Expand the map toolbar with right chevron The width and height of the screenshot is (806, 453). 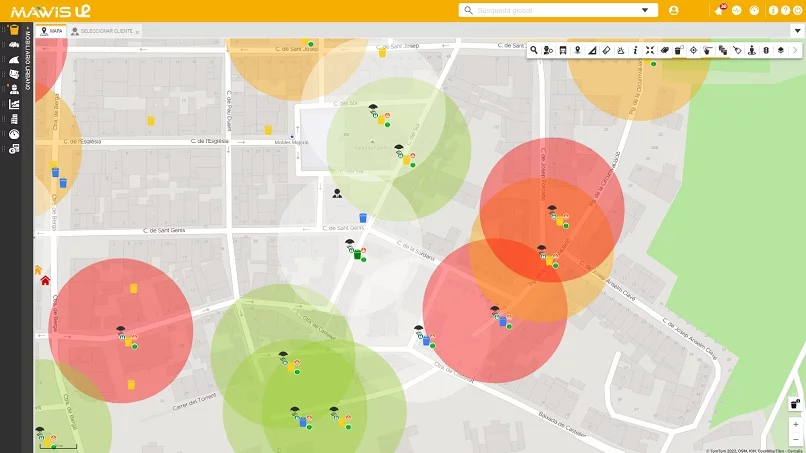(796, 50)
